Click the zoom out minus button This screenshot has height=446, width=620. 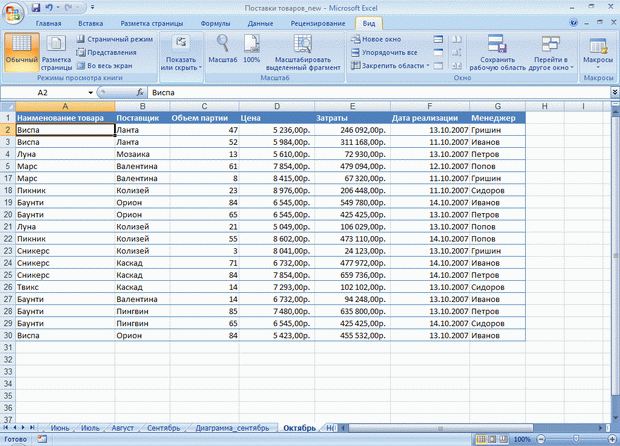tap(541, 439)
